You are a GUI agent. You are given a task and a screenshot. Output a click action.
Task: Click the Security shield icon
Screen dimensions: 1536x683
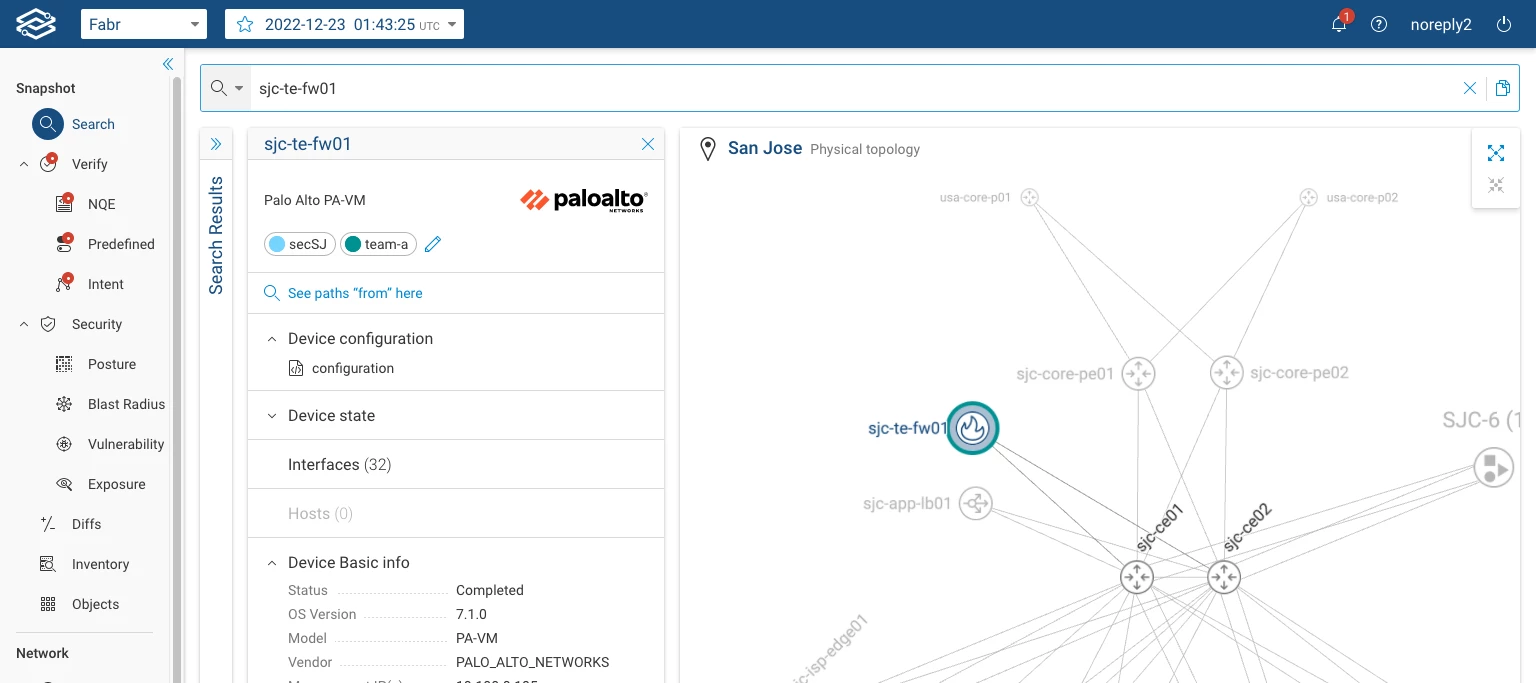tap(48, 324)
